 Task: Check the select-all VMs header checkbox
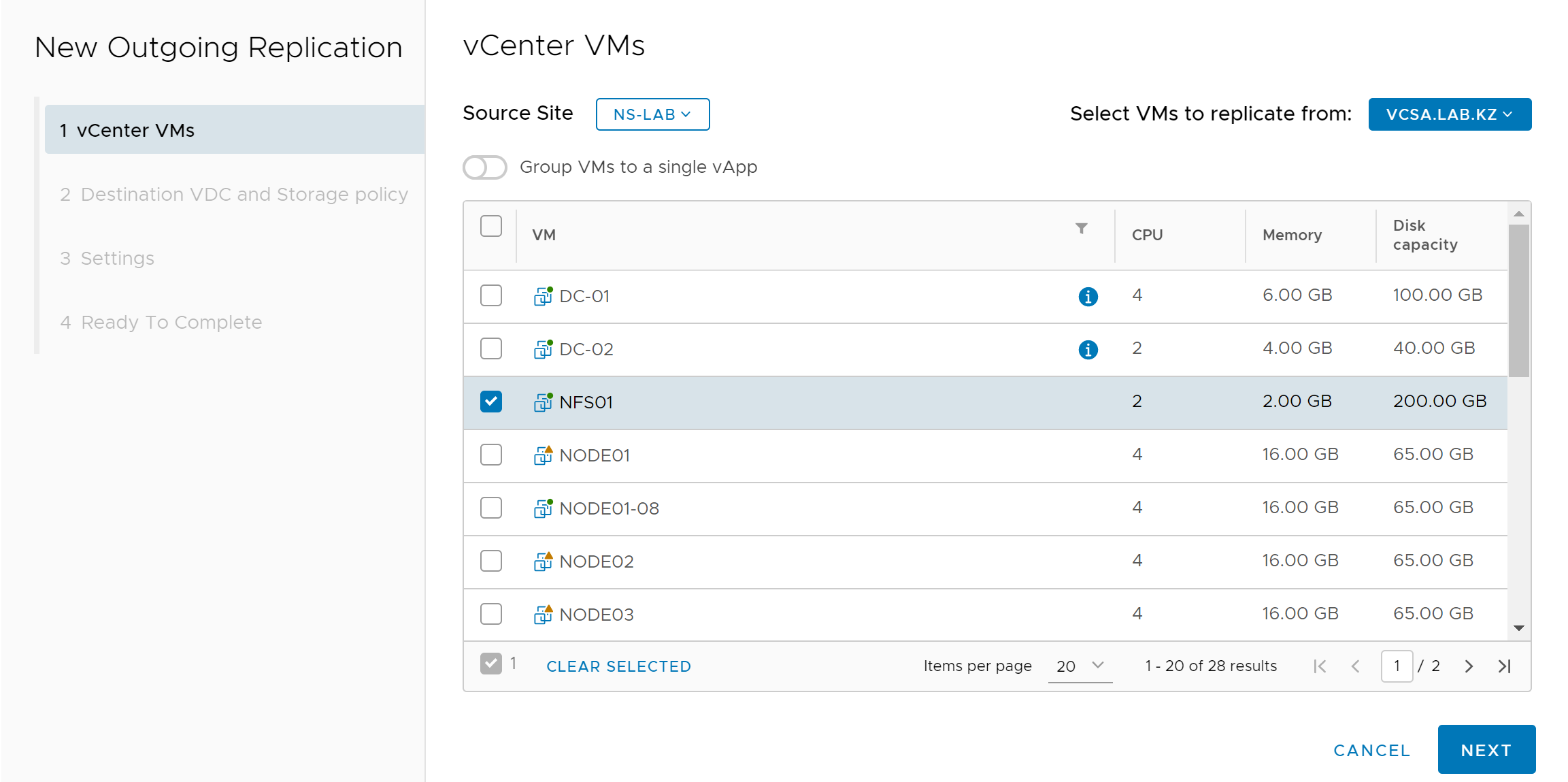point(491,226)
